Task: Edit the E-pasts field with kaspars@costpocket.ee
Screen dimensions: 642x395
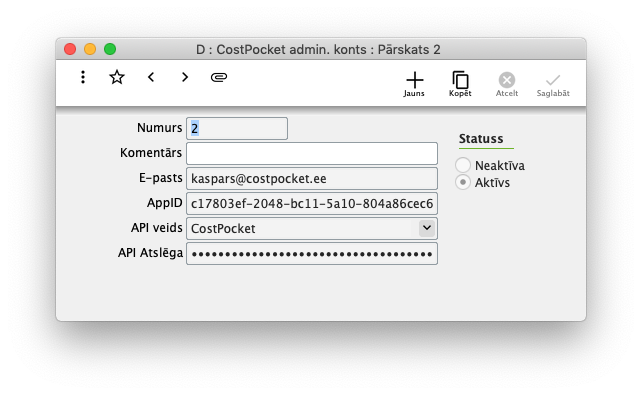Action: click(x=312, y=178)
